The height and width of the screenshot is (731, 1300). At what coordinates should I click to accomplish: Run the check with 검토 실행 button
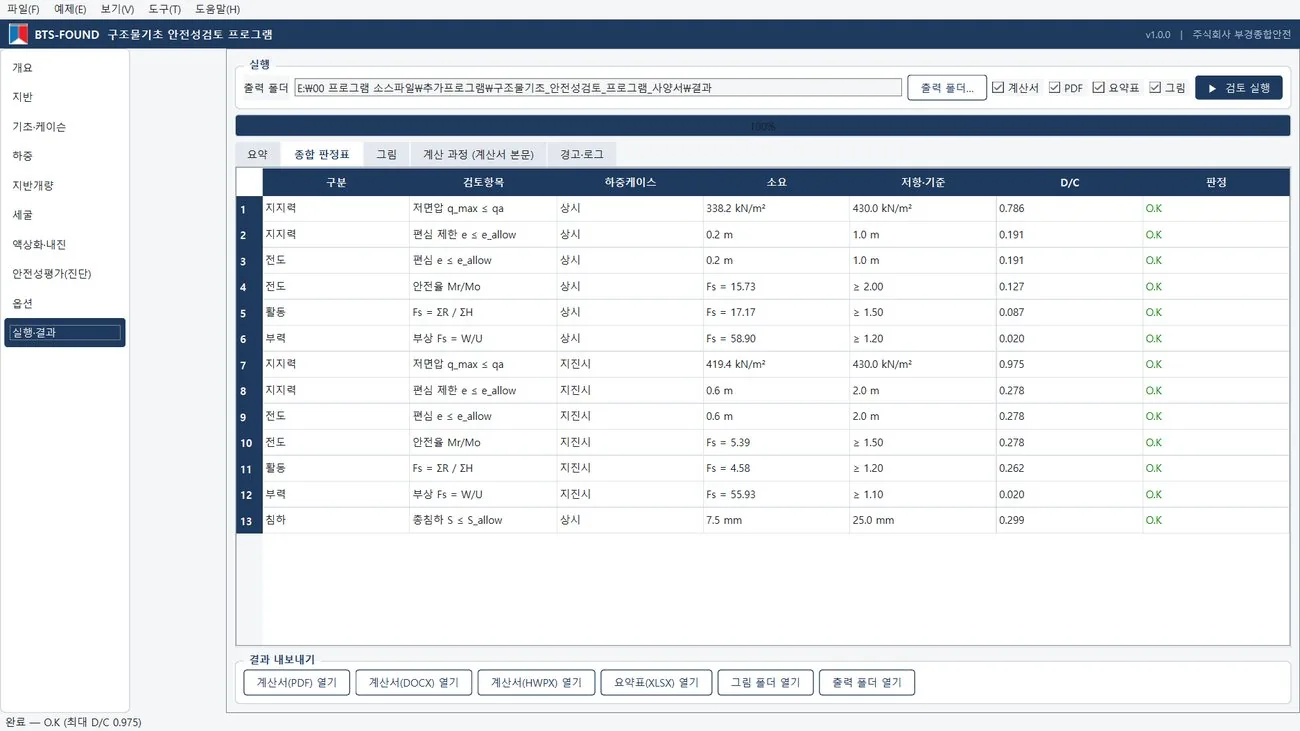click(x=1238, y=88)
